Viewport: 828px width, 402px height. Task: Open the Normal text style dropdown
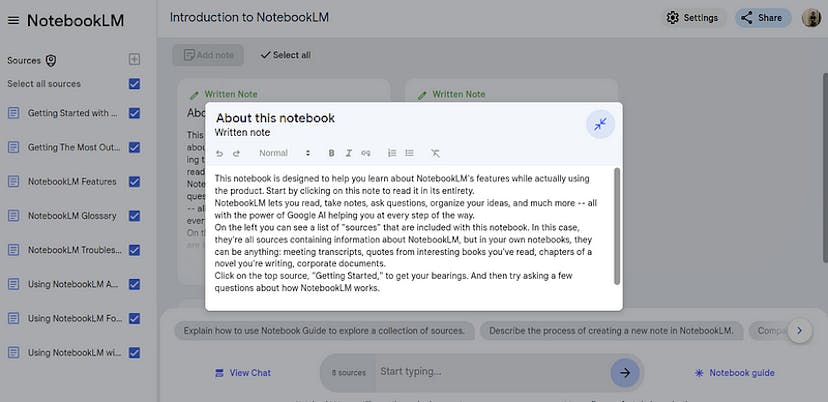pyautogui.click(x=285, y=153)
